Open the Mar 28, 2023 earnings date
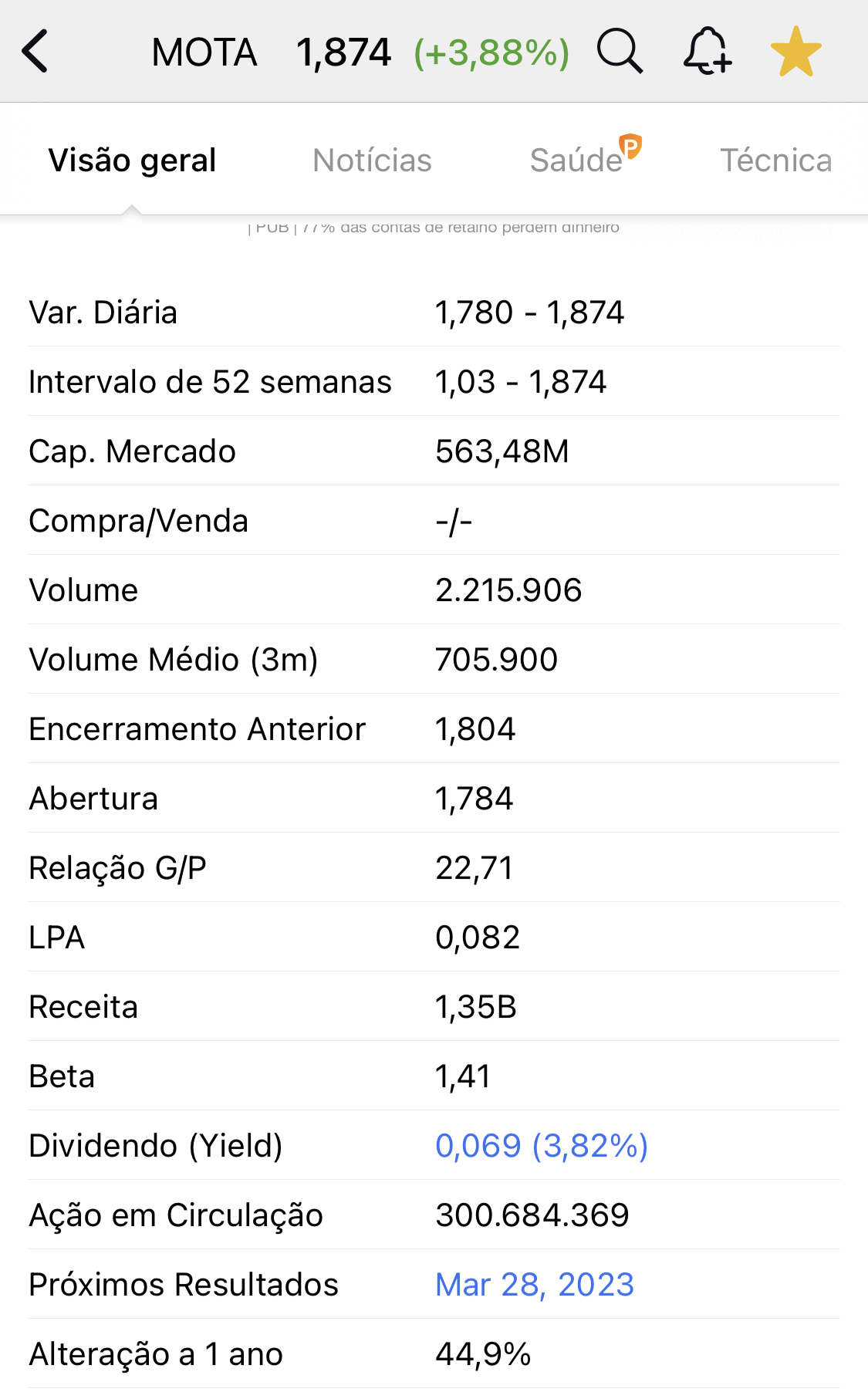The width and height of the screenshot is (868, 1392). tap(534, 1285)
